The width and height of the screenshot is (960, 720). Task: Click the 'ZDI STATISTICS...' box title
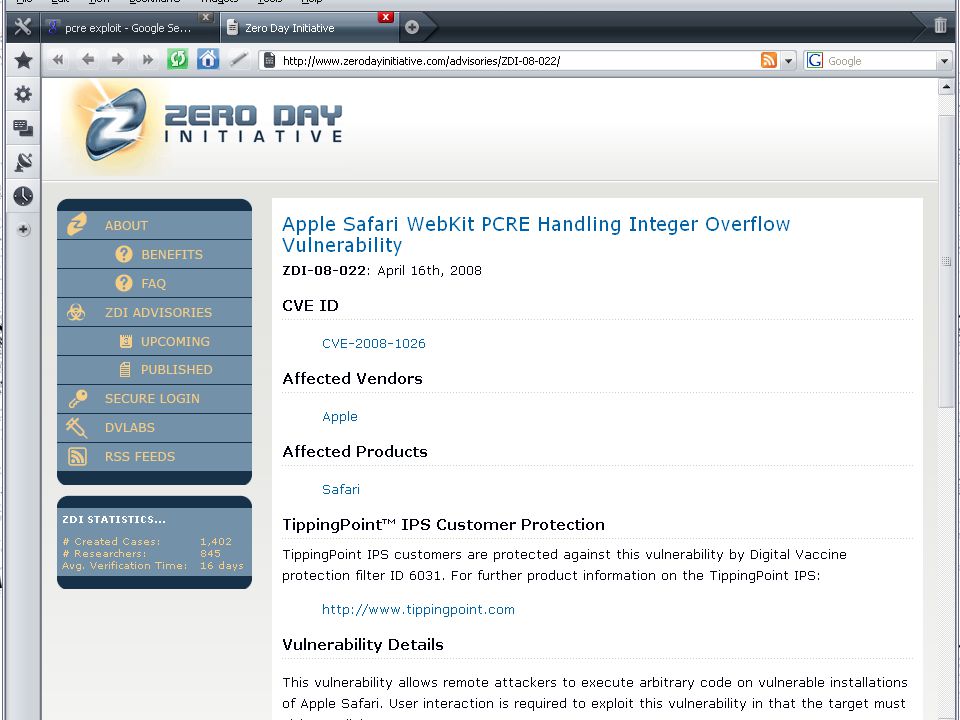pos(114,519)
